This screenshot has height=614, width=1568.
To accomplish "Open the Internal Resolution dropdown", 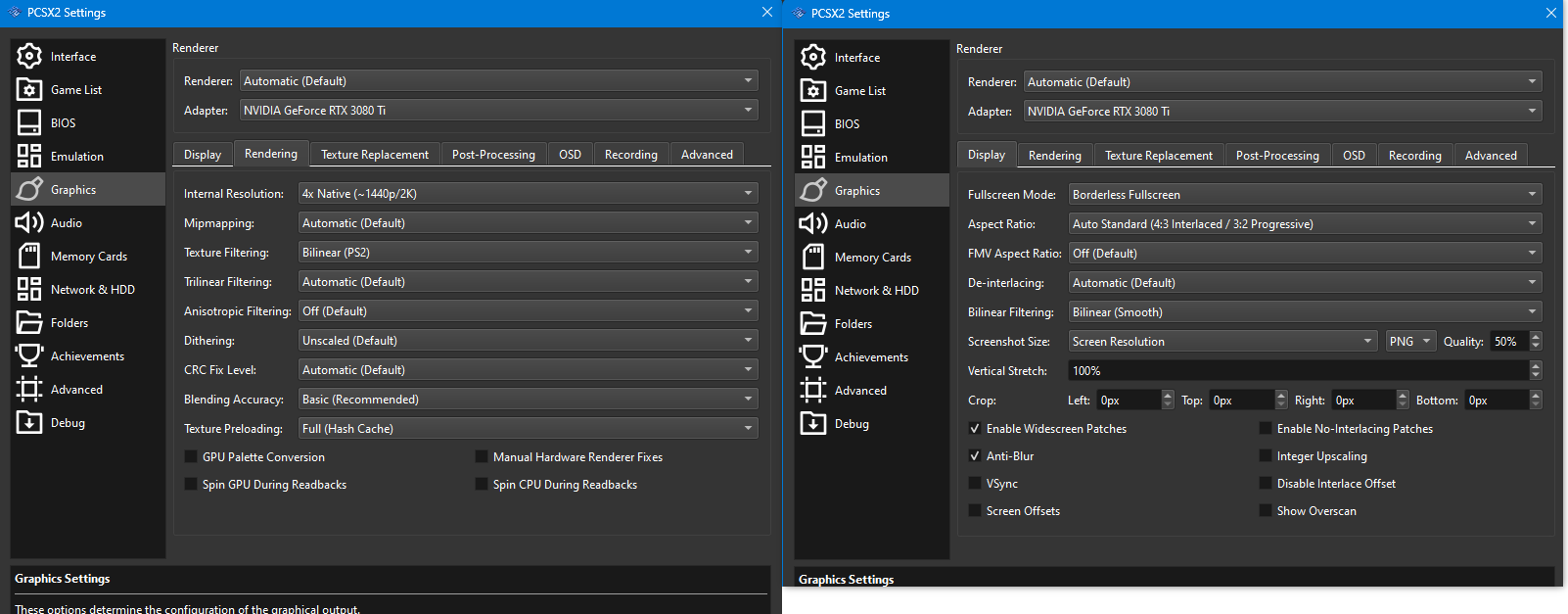I will pos(528,193).
